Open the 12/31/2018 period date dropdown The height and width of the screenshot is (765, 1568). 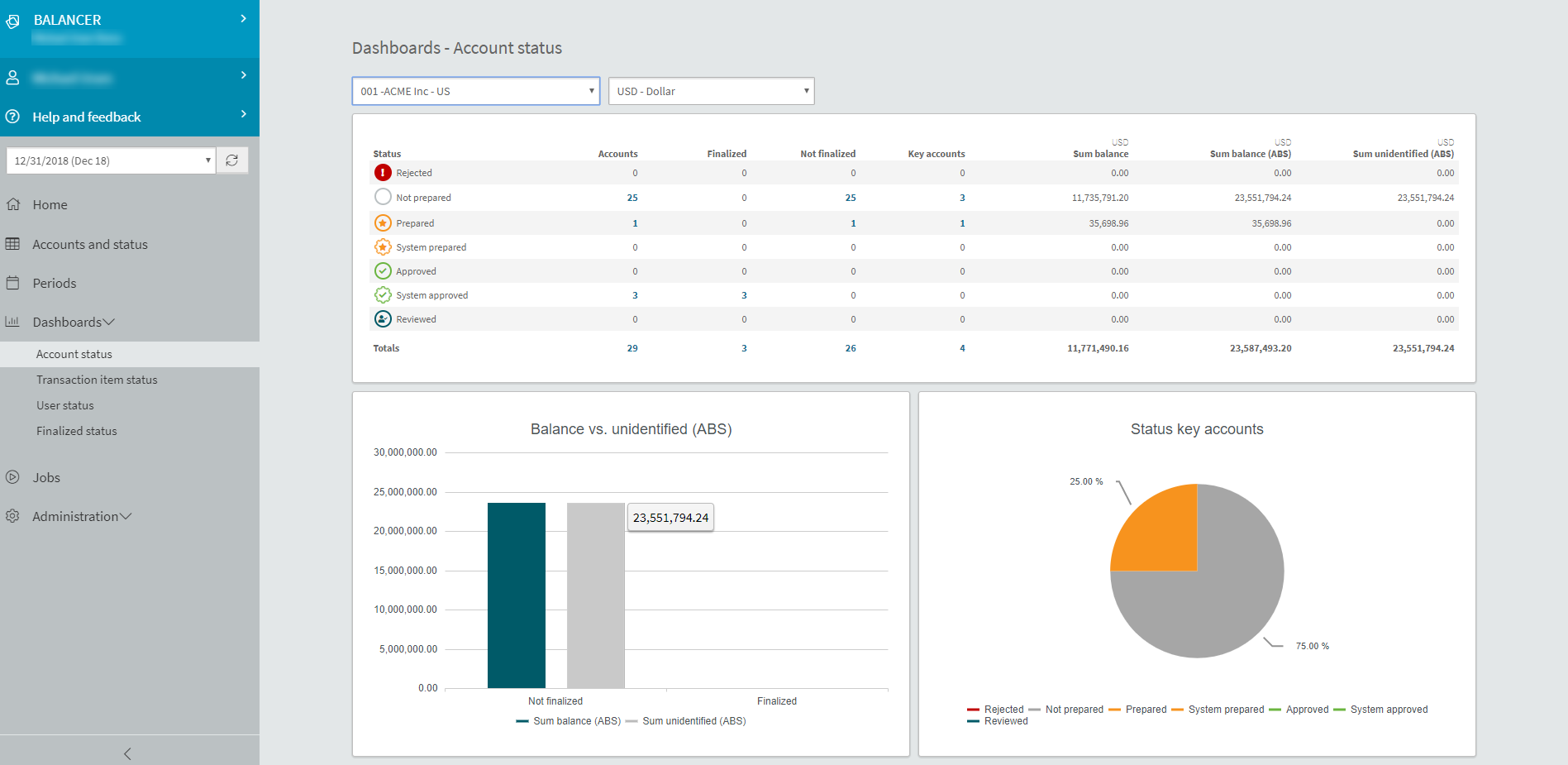pyautogui.click(x=111, y=160)
